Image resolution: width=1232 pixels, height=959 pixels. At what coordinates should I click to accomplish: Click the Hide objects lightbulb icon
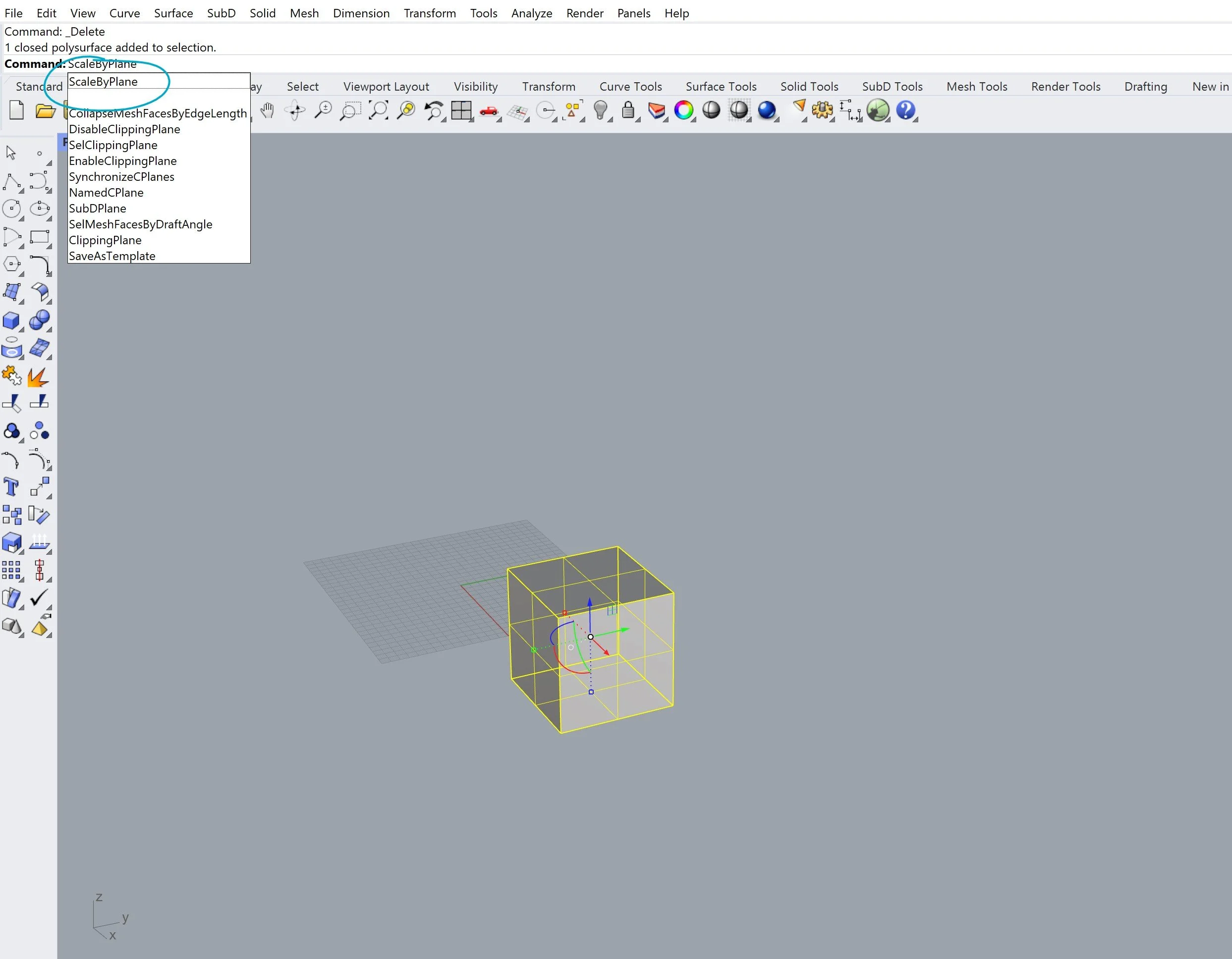click(600, 110)
